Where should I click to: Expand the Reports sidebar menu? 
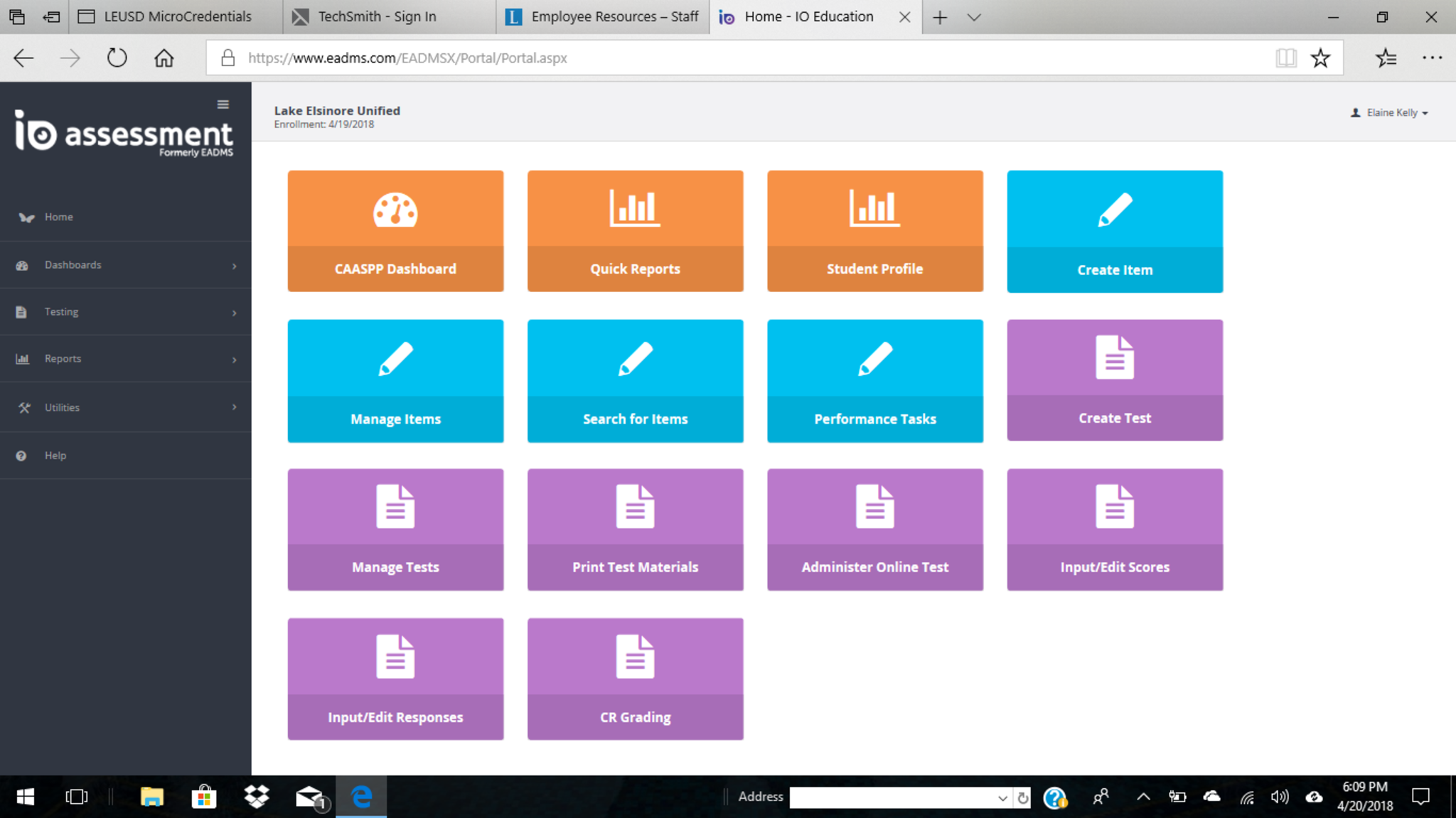(125, 359)
